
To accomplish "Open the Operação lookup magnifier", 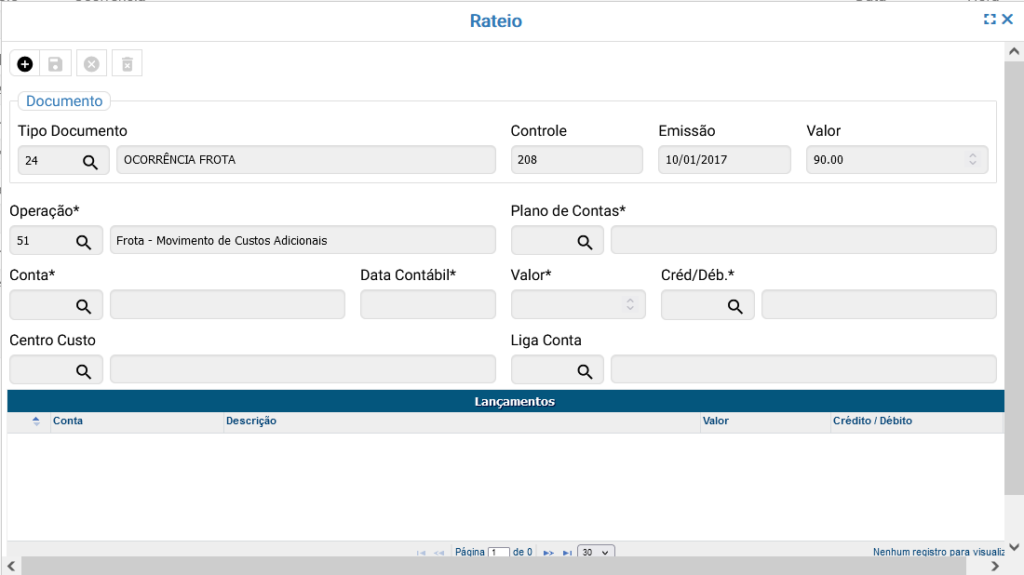I will tap(84, 241).
